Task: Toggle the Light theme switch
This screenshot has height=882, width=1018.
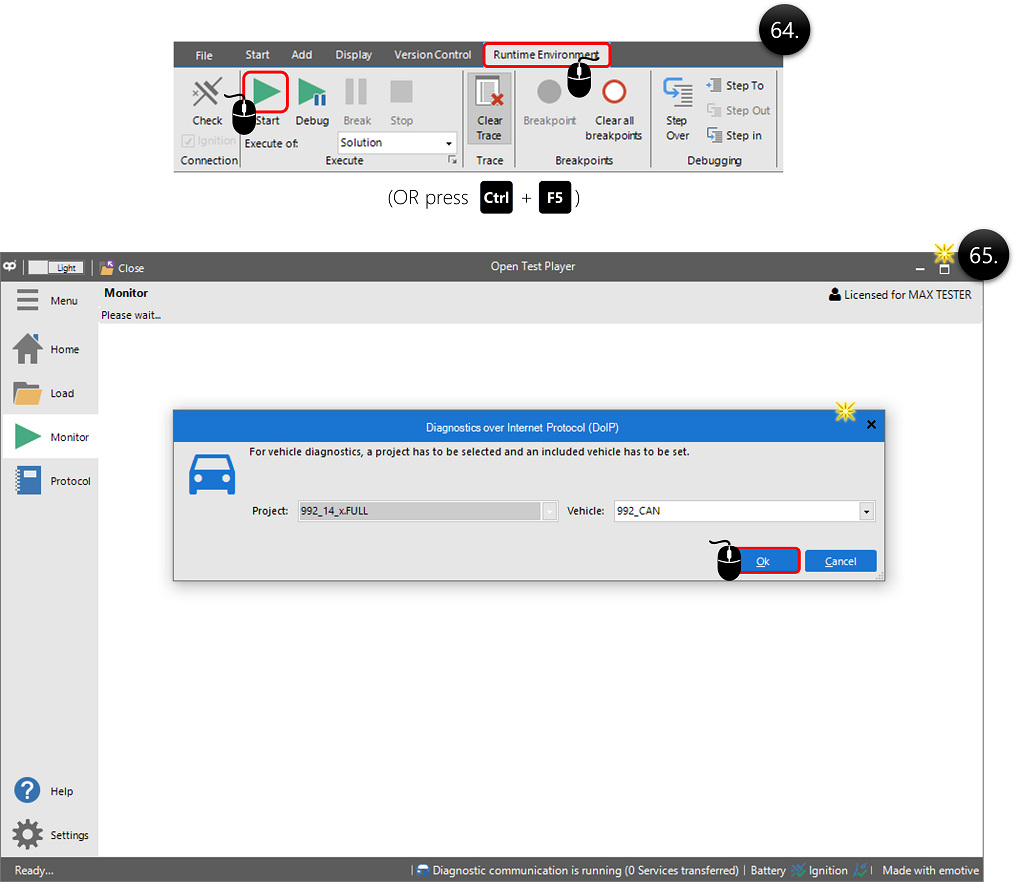Action: click(x=53, y=268)
